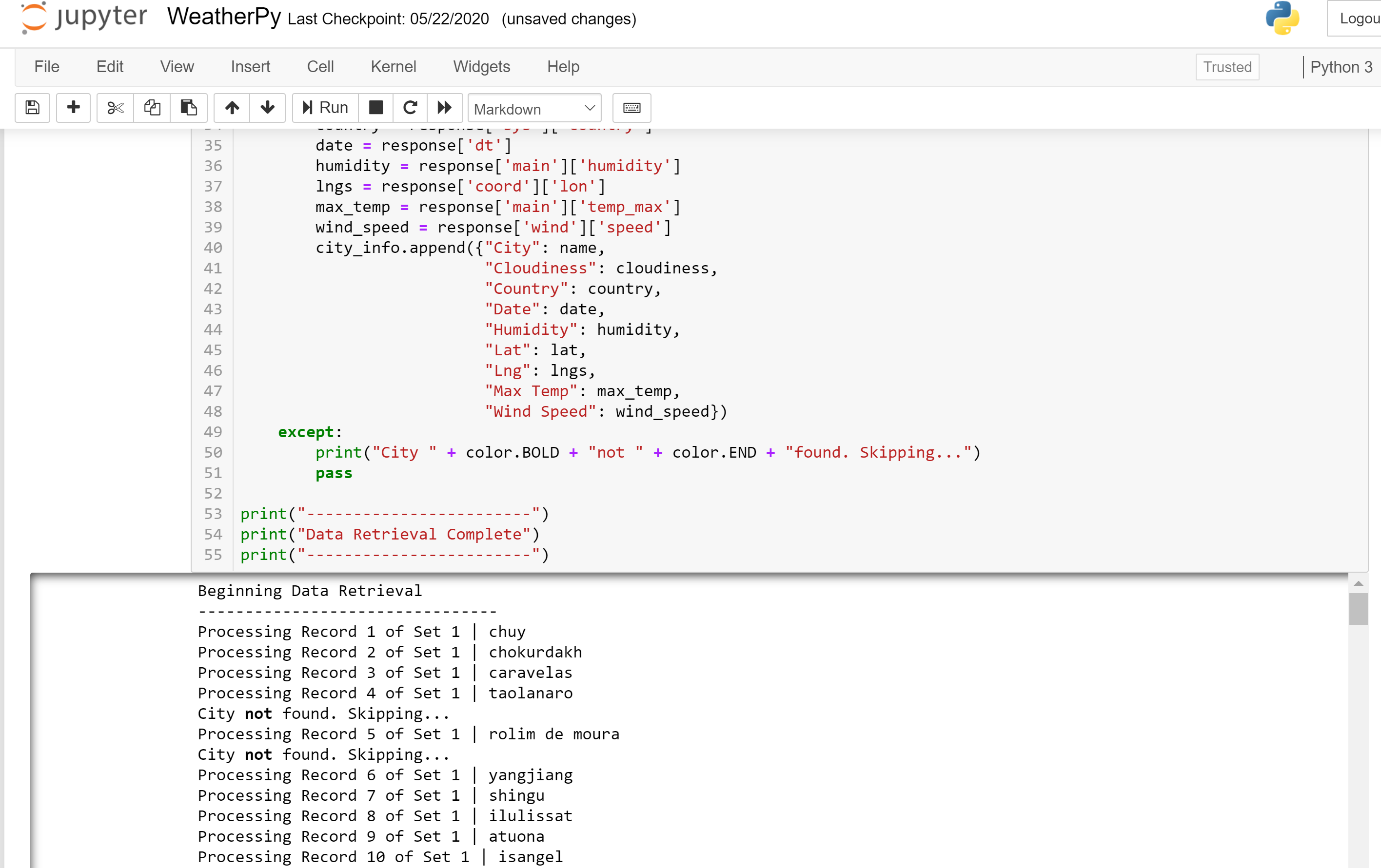Open the Cell menu
The width and height of the screenshot is (1381, 868).
click(320, 66)
